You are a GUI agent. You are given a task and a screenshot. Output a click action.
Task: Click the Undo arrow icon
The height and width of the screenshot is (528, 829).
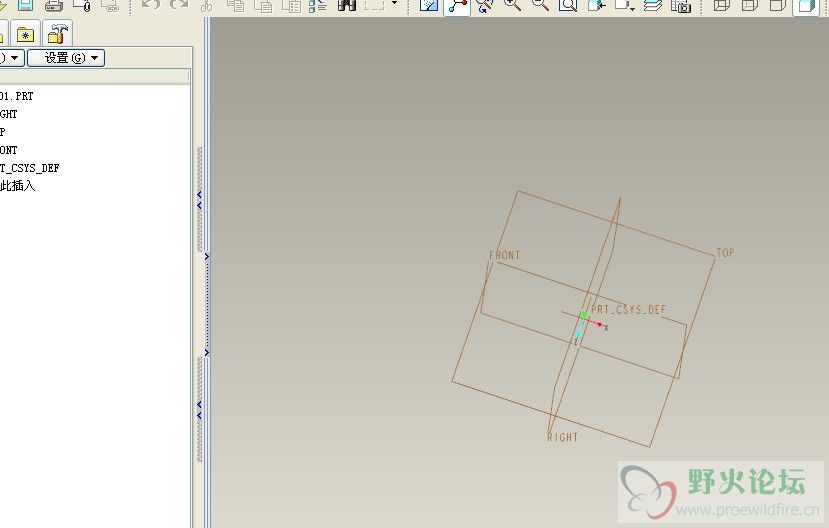pos(151,5)
